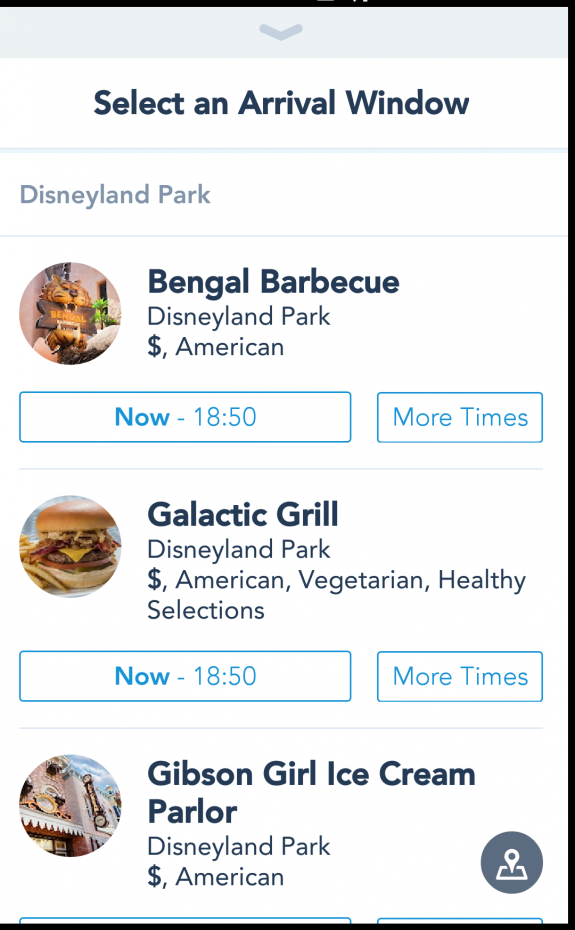Click the Select an Arrival Window heading
Screen dimensions: 575x930
[281, 103]
